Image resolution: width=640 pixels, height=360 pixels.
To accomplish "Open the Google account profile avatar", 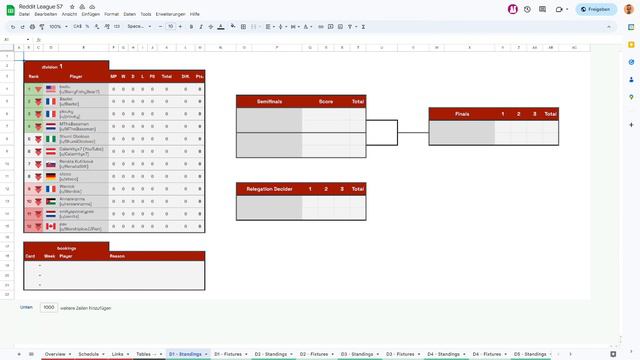I will [x=629, y=9].
